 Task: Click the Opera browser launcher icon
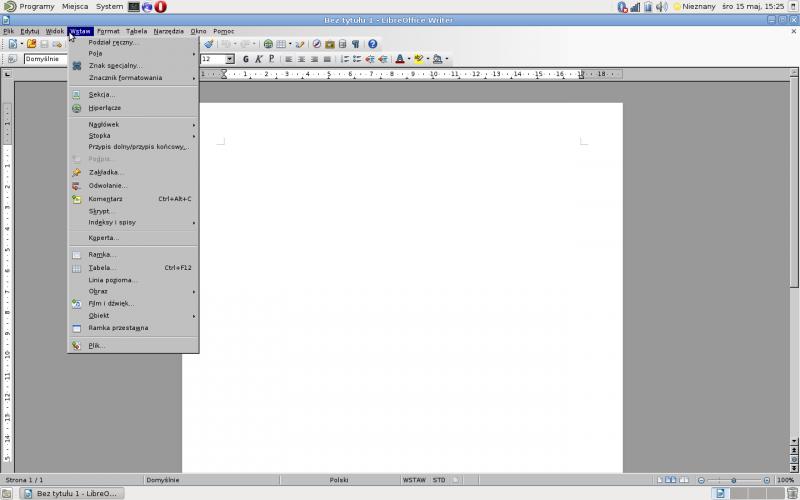coord(160,7)
